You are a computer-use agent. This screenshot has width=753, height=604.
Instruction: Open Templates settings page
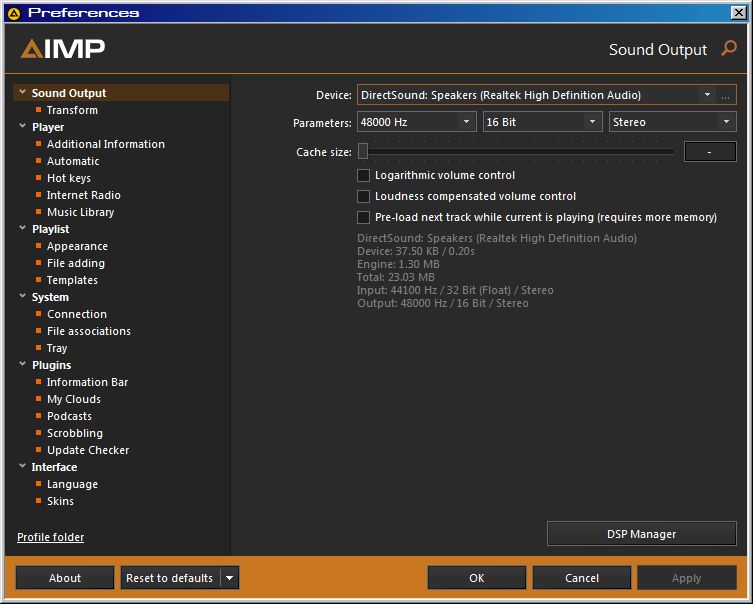[72, 280]
